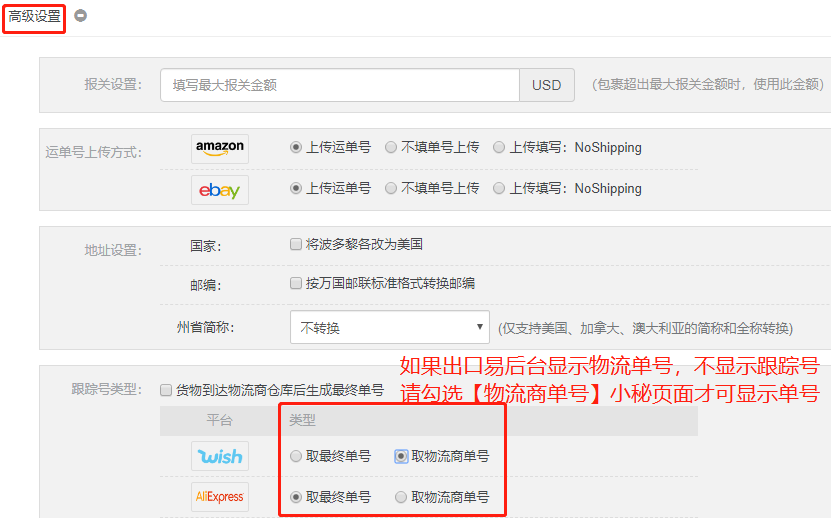
Task: Click the USD currency button
Action: click(x=546, y=85)
